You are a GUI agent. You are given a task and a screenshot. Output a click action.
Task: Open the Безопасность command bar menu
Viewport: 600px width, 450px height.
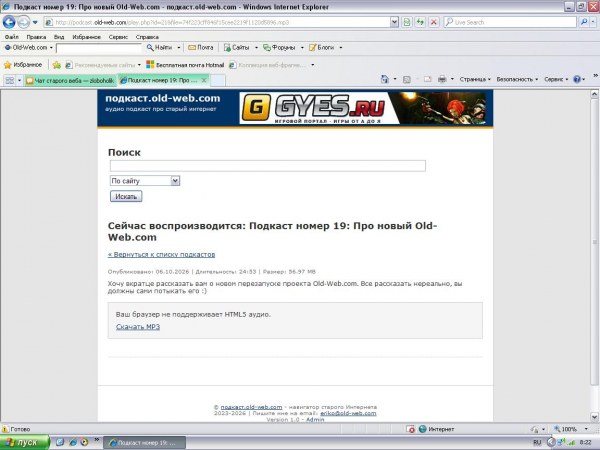(517, 79)
